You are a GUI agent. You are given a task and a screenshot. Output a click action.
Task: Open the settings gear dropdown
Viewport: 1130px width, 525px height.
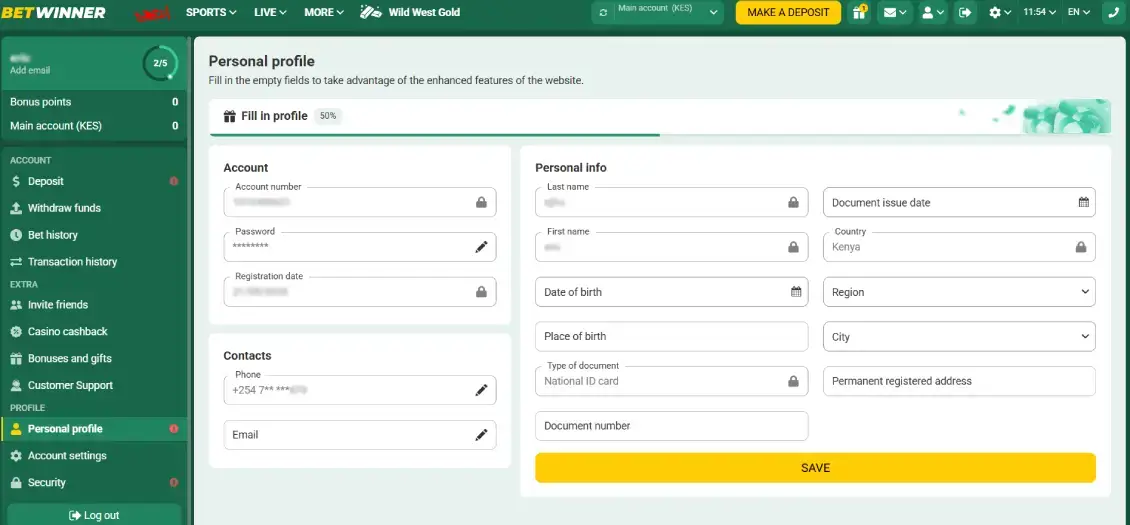click(x=1000, y=12)
